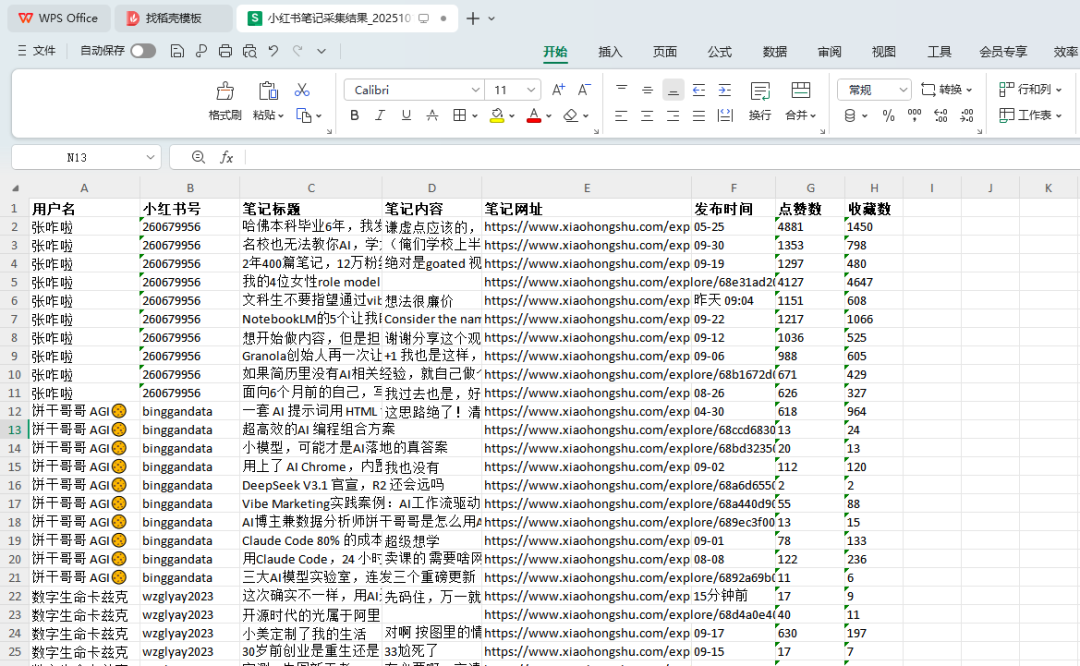Open the number format dropdown (常规)
Screen dimensions: 1080x666
click(x=902, y=90)
